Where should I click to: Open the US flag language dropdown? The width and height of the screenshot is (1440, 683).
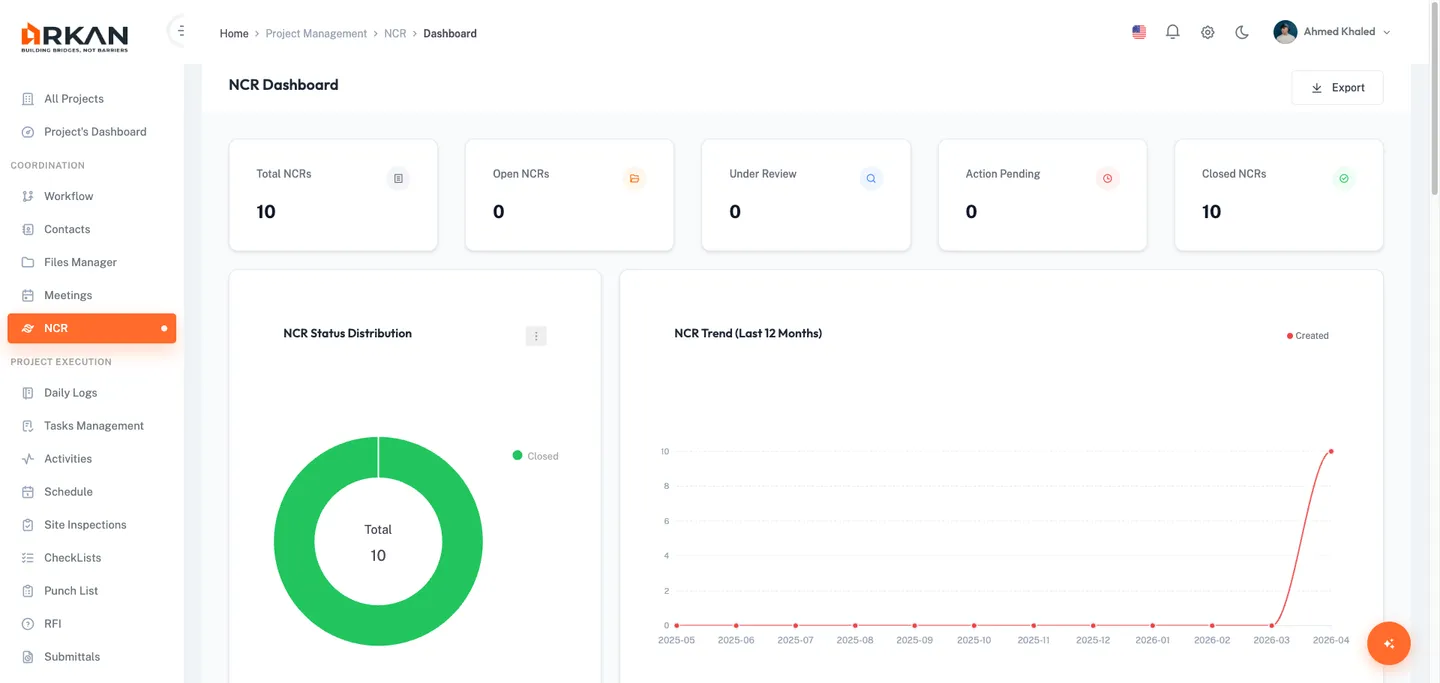(x=1138, y=31)
